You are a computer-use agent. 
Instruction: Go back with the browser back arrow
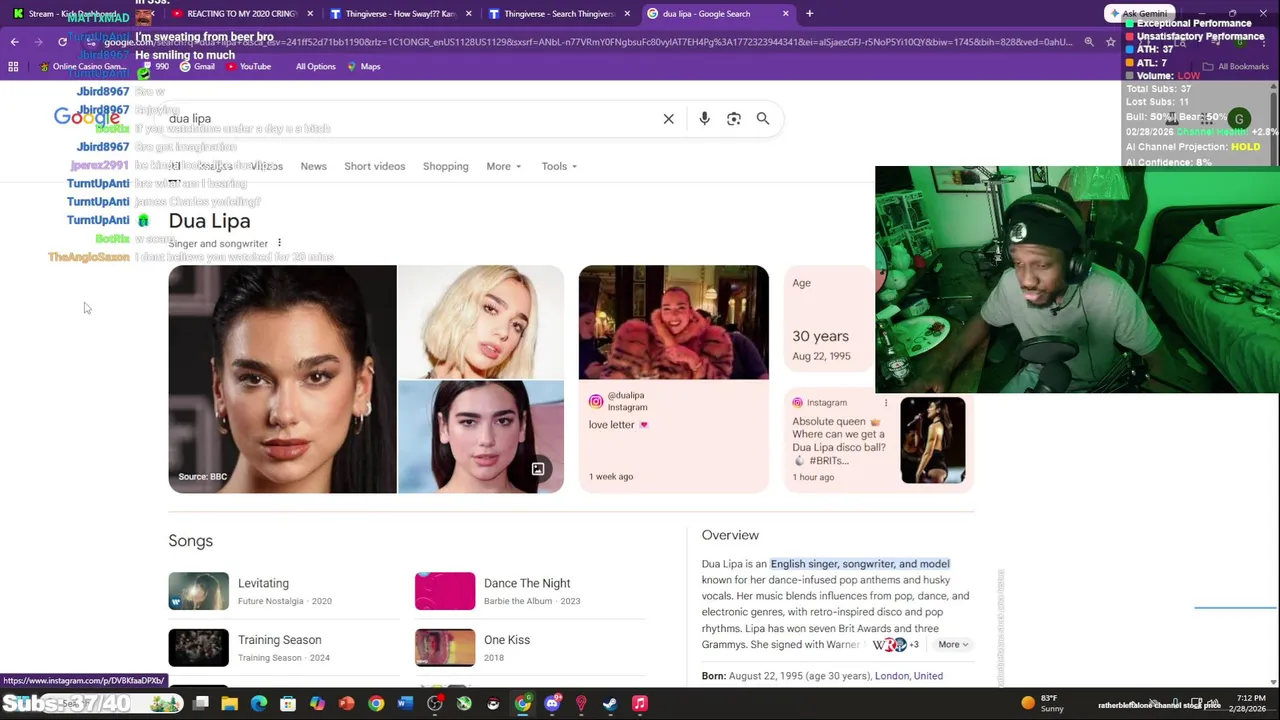[x=14, y=42]
